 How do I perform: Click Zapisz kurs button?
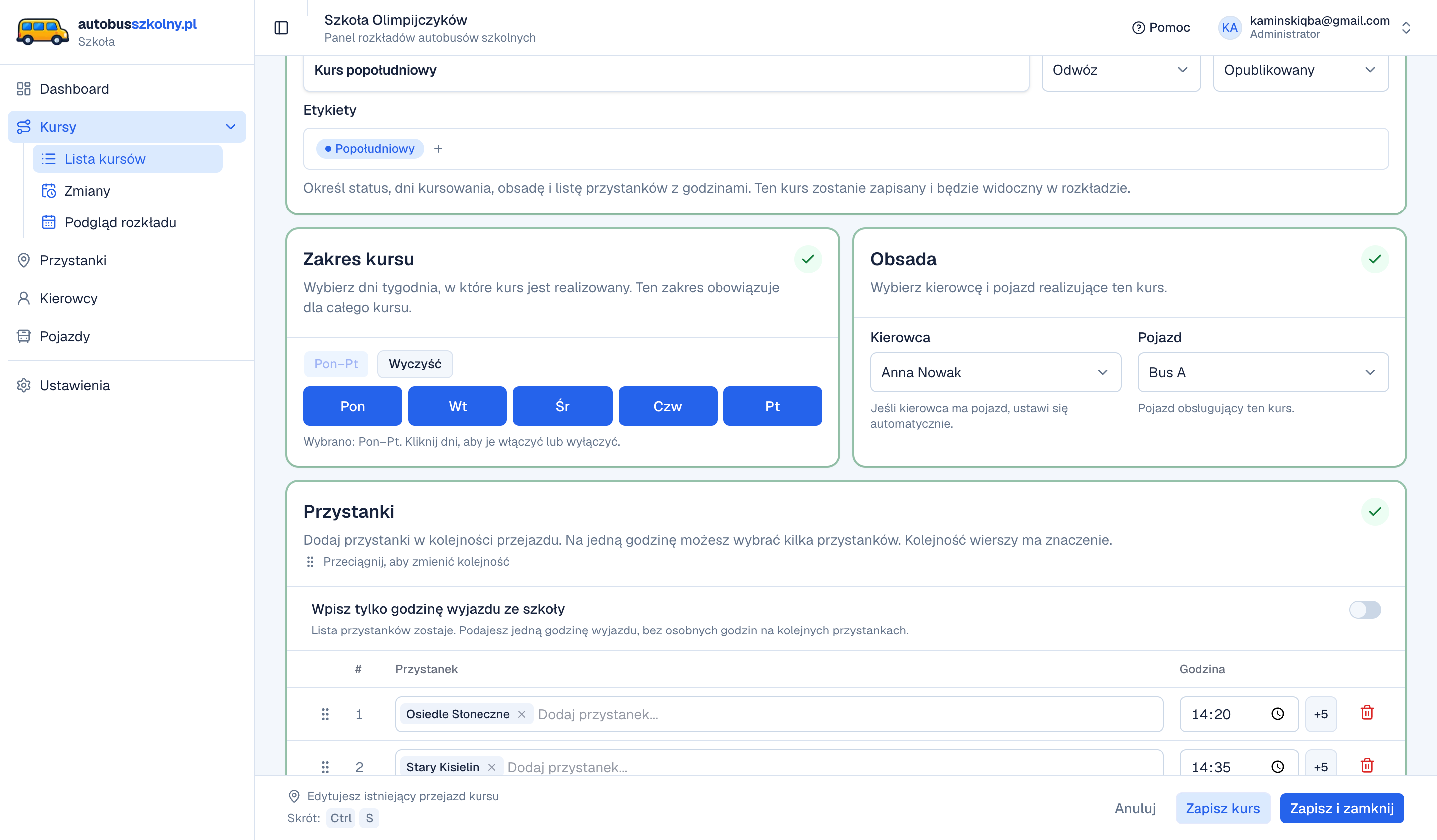pyautogui.click(x=1222, y=808)
